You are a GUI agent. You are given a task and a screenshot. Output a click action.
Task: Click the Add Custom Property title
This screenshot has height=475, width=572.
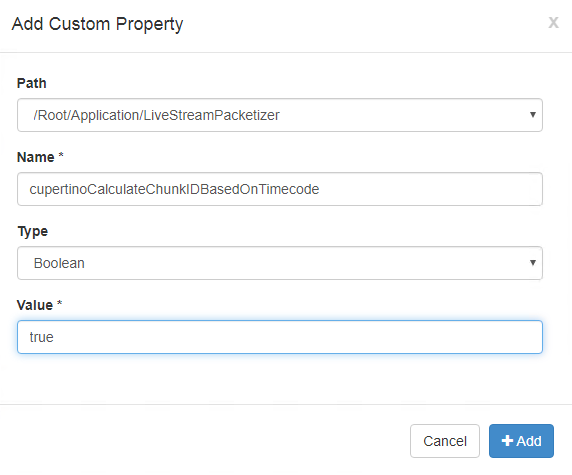pyautogui.click(x=97, y=24)
